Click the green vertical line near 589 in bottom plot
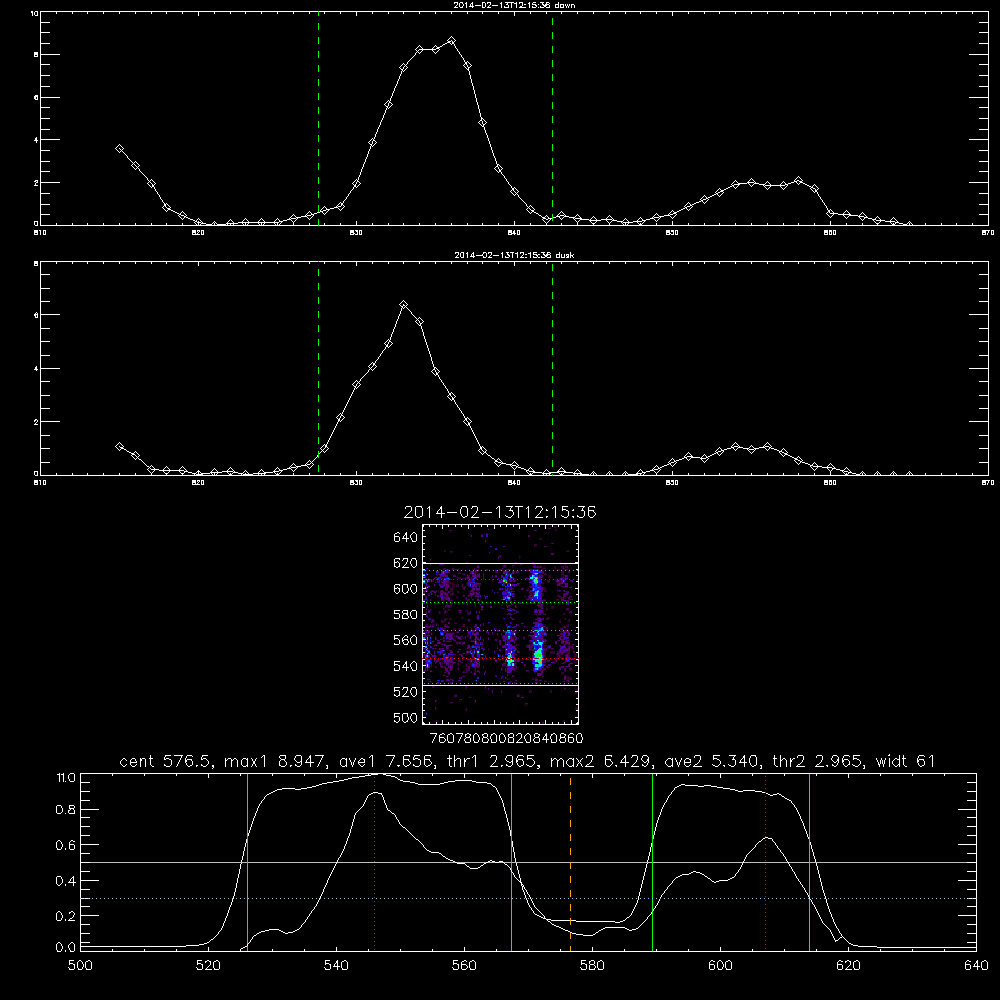 [x=652, y=861]
